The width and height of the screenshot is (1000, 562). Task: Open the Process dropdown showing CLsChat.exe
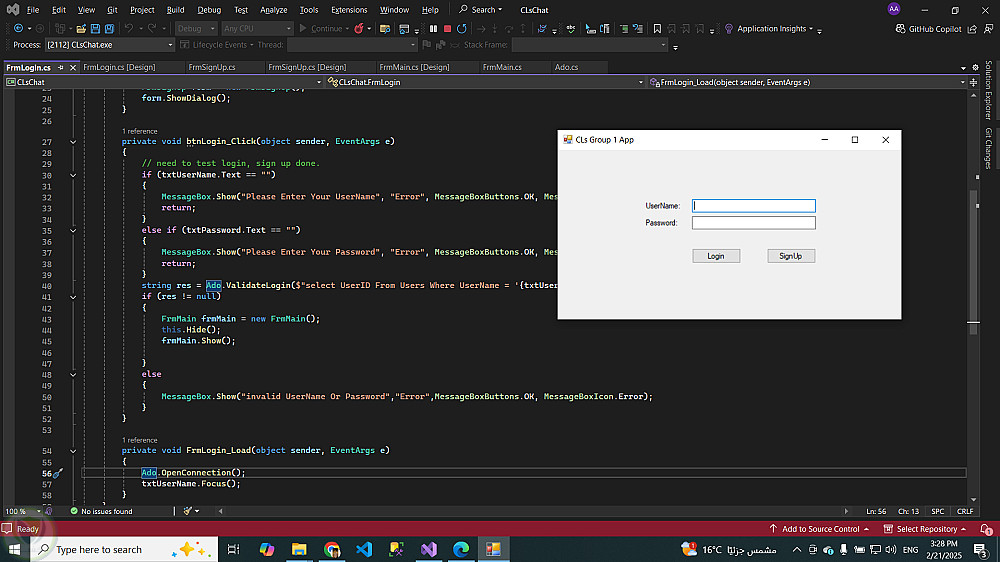(x=169, y=45)
